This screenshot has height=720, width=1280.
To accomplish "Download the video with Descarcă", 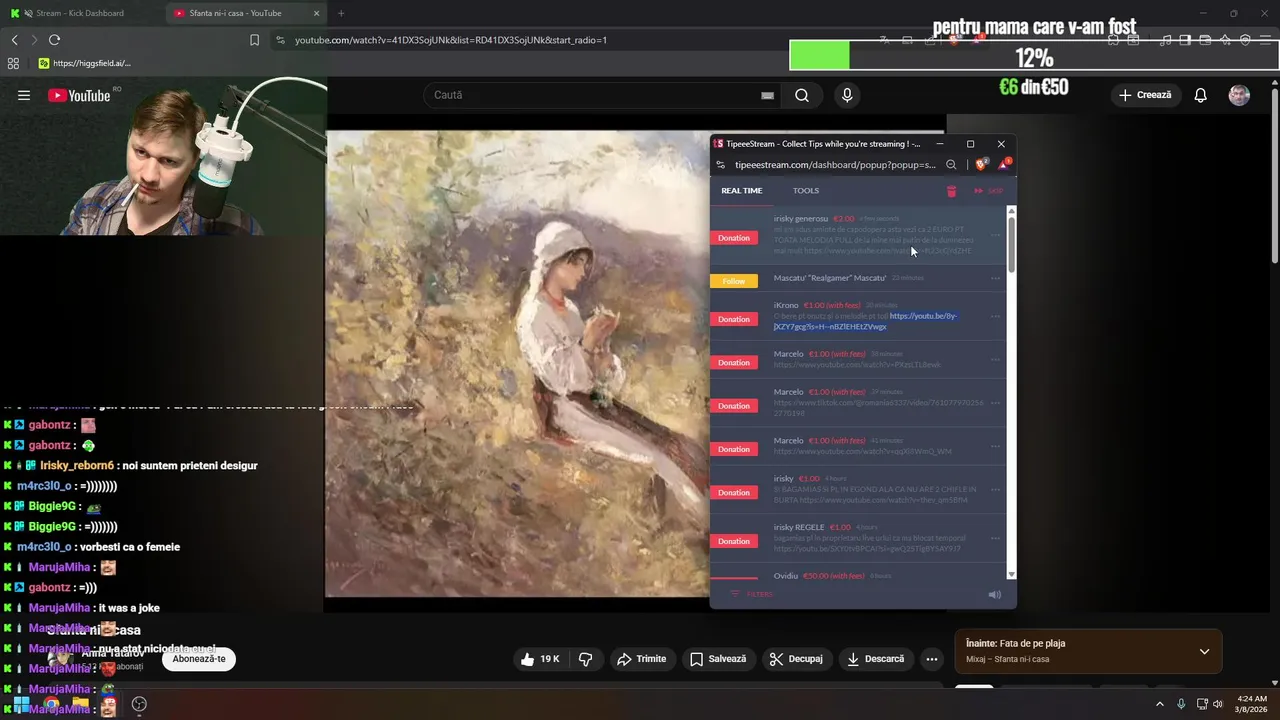I will [875, 659].
